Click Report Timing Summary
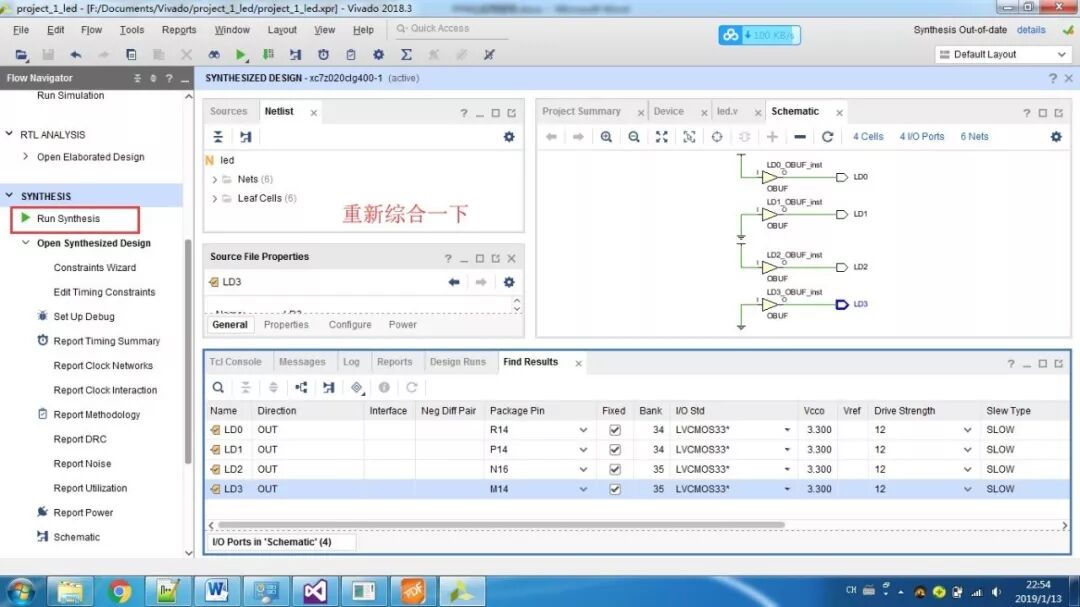The width and height of the screenshot is (1080, 607). pos(106,341)
